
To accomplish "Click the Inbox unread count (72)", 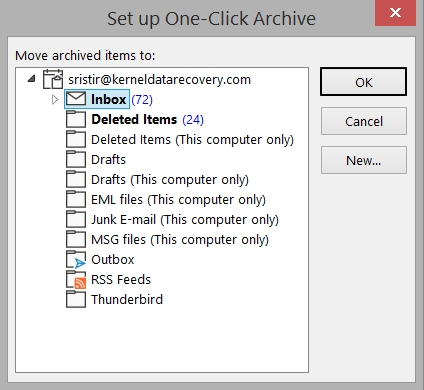I will (142, 100).
